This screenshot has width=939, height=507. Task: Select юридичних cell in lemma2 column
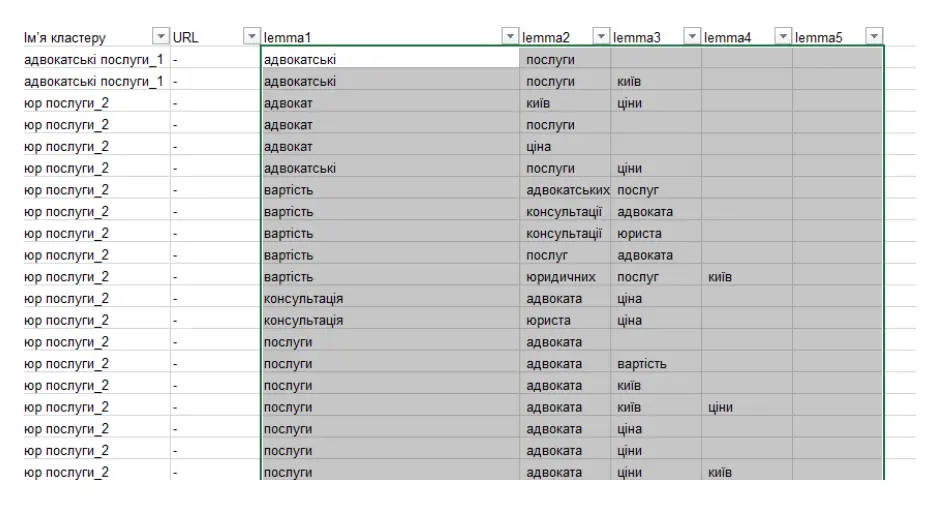coord(565,277)
